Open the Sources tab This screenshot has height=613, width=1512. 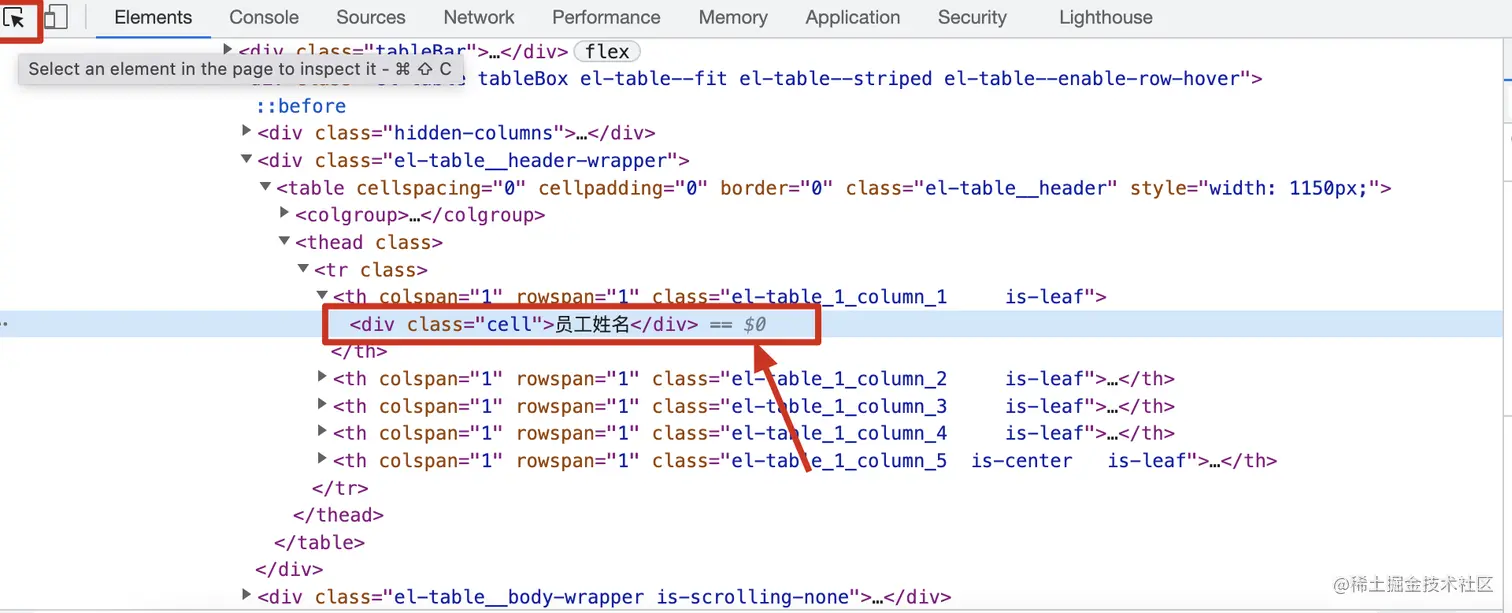click(371, 17)
